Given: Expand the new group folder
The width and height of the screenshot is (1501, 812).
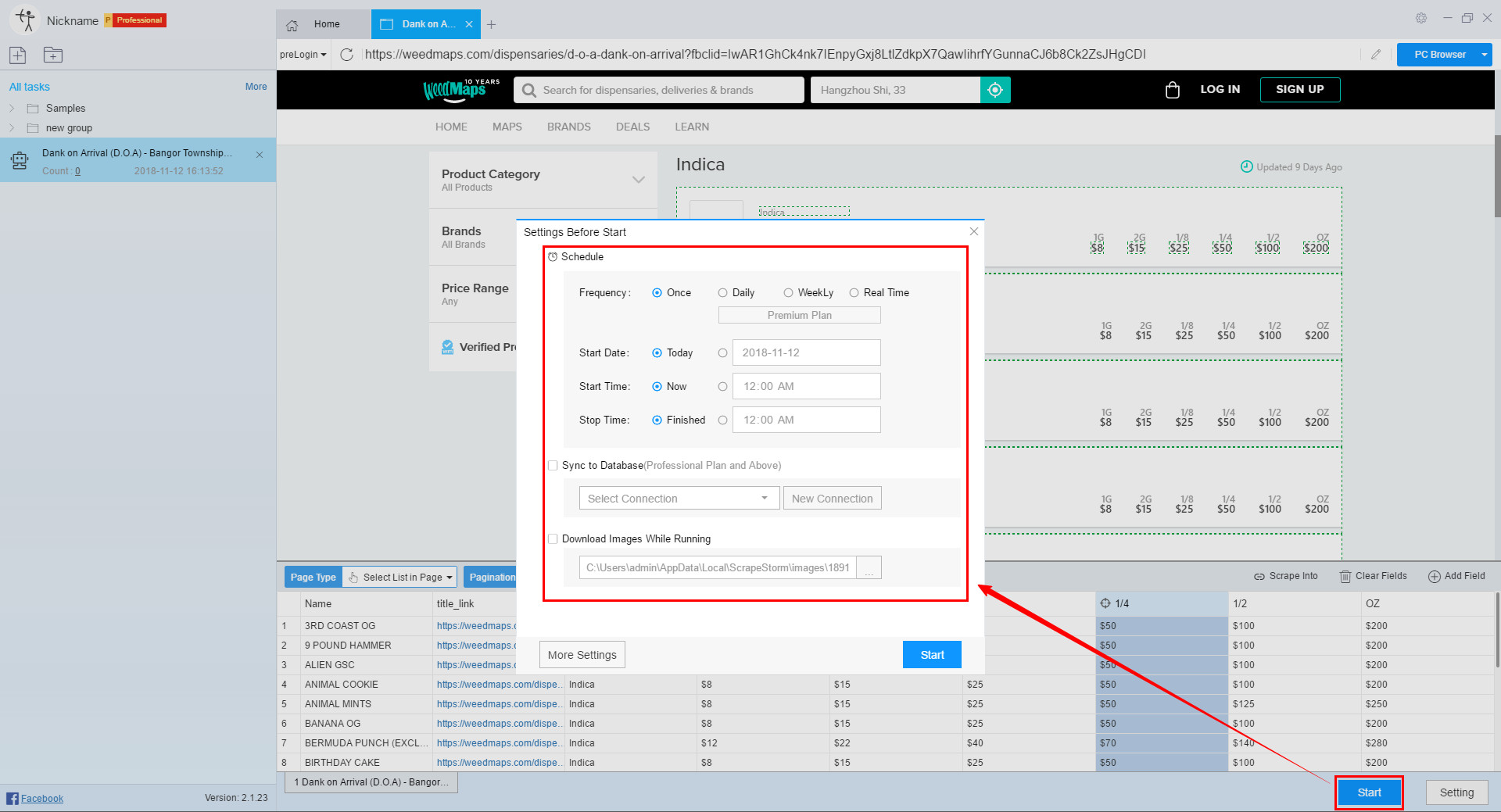Looking at the screenshot, I should [x=12, y=128].
